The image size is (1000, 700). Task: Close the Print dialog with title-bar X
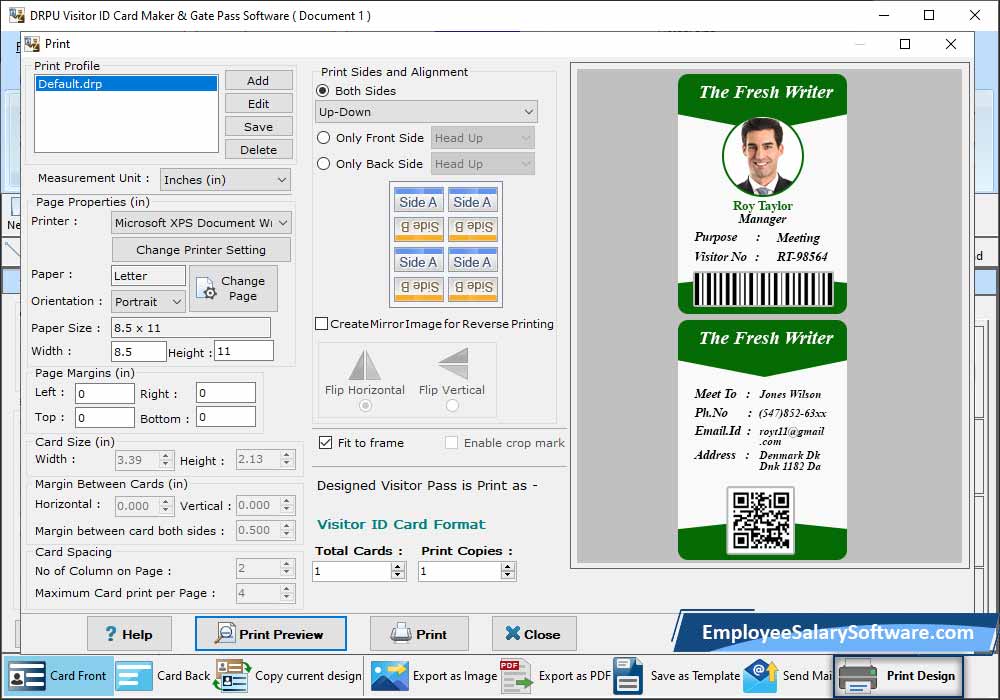(x=951, y=44)
